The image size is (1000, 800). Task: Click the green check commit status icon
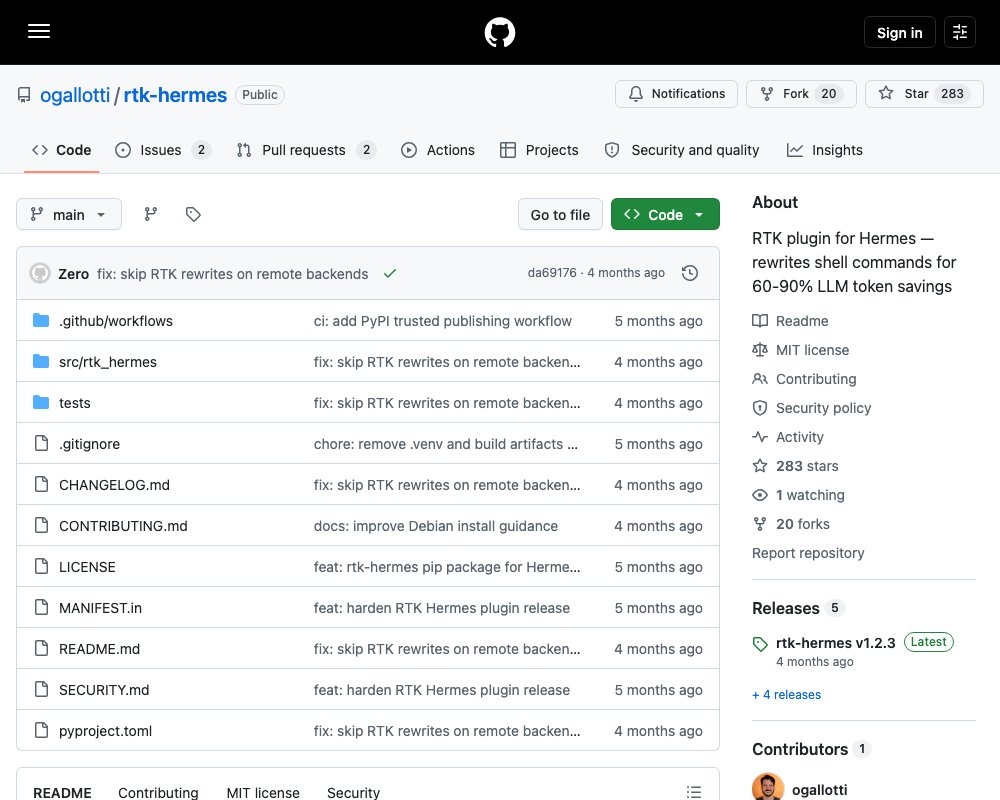(x=390, y=274)
